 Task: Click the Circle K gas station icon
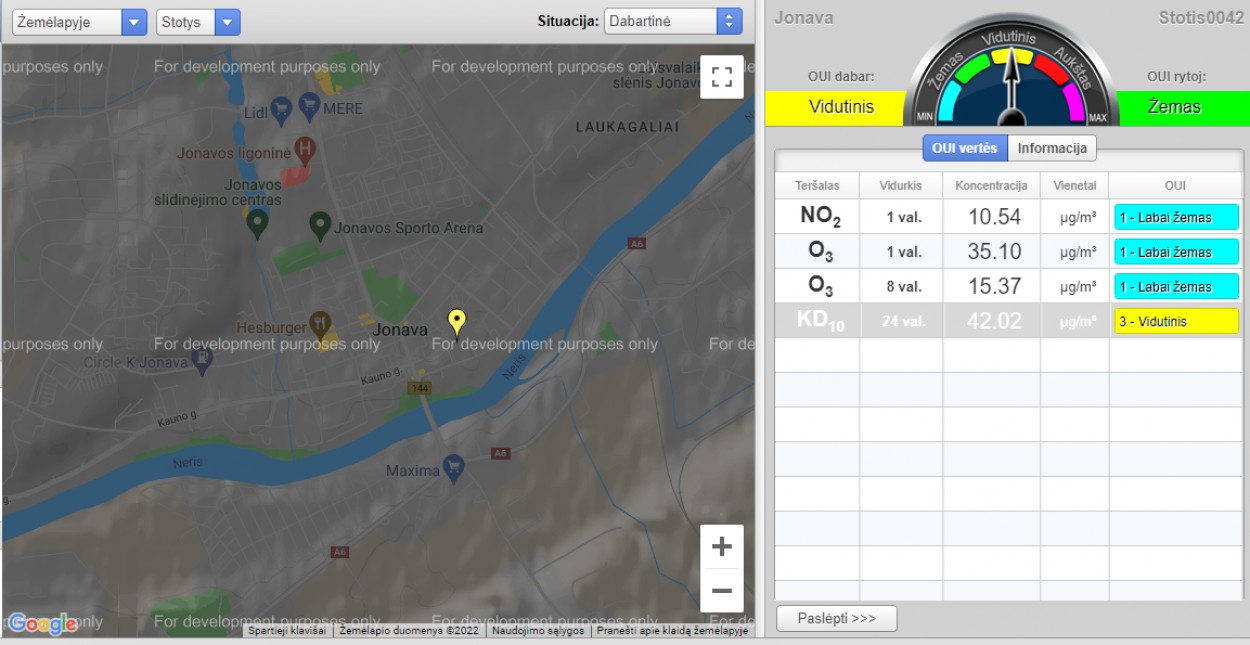point(202,358)
